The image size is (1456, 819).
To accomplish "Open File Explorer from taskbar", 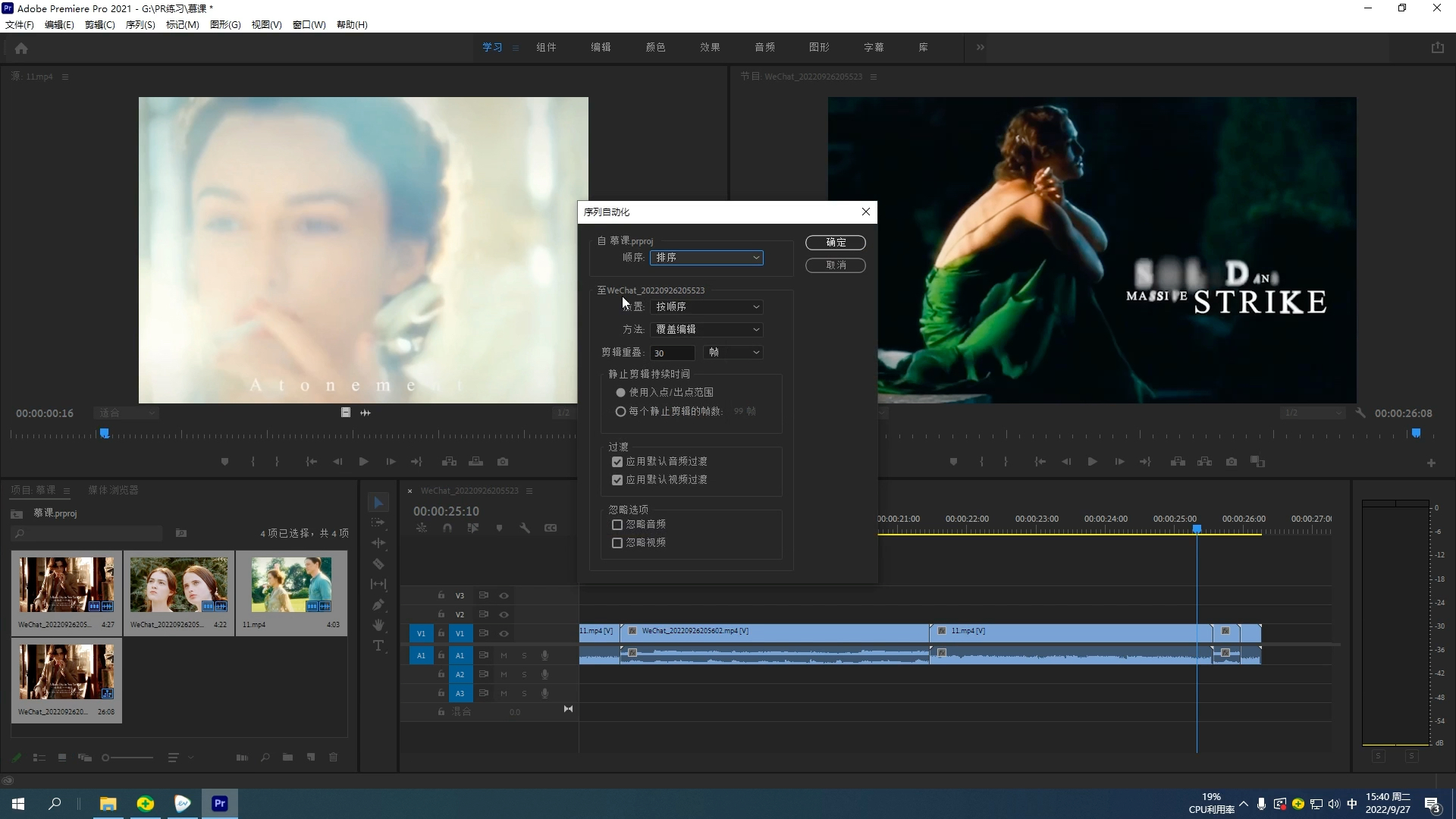I will (108, 804).
